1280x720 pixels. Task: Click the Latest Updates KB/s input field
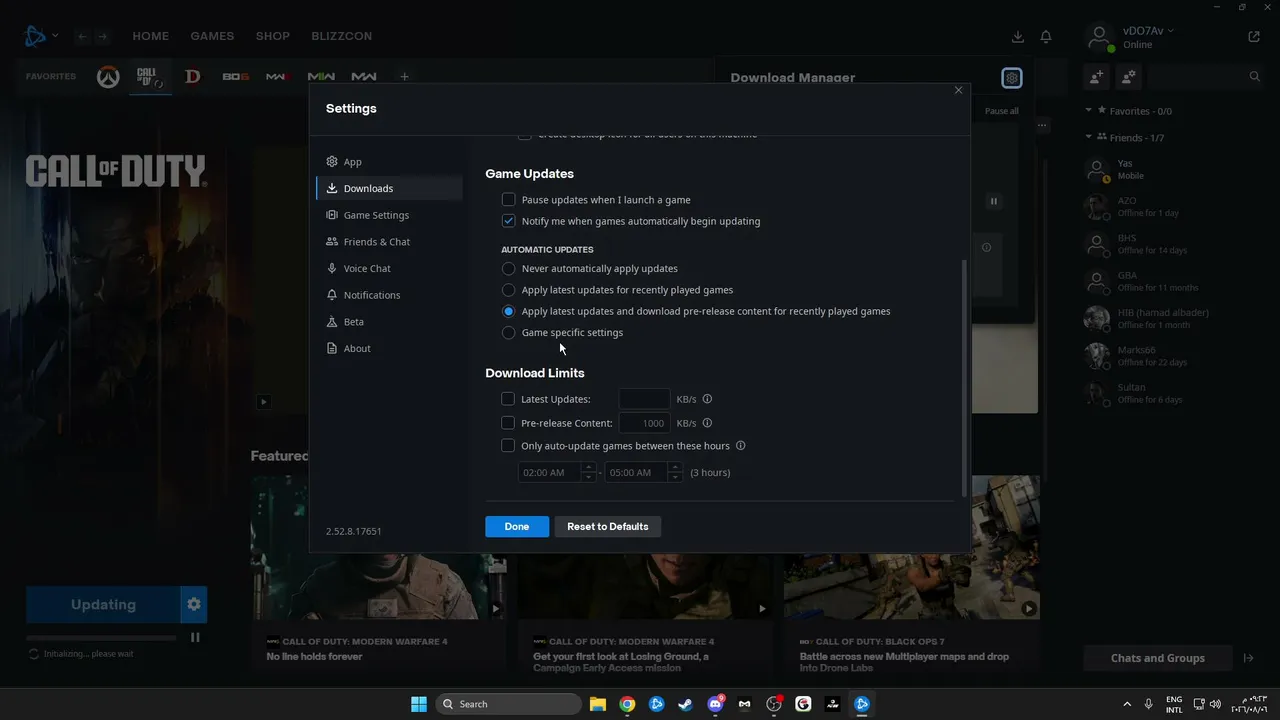645,399
